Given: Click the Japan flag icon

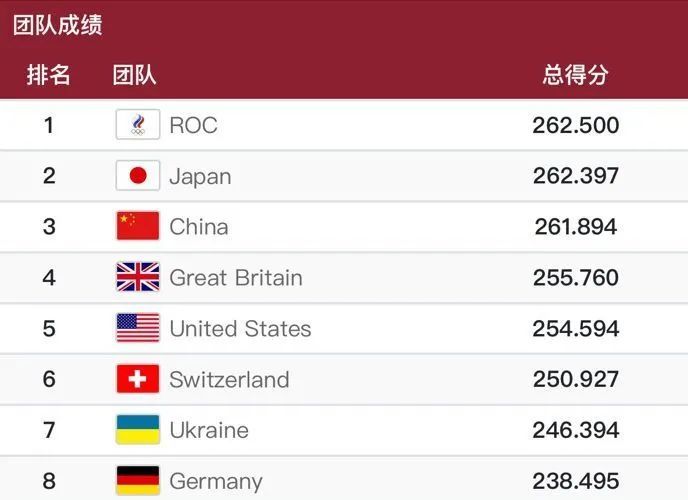Looking at the screenshot, I should point(137,176).
